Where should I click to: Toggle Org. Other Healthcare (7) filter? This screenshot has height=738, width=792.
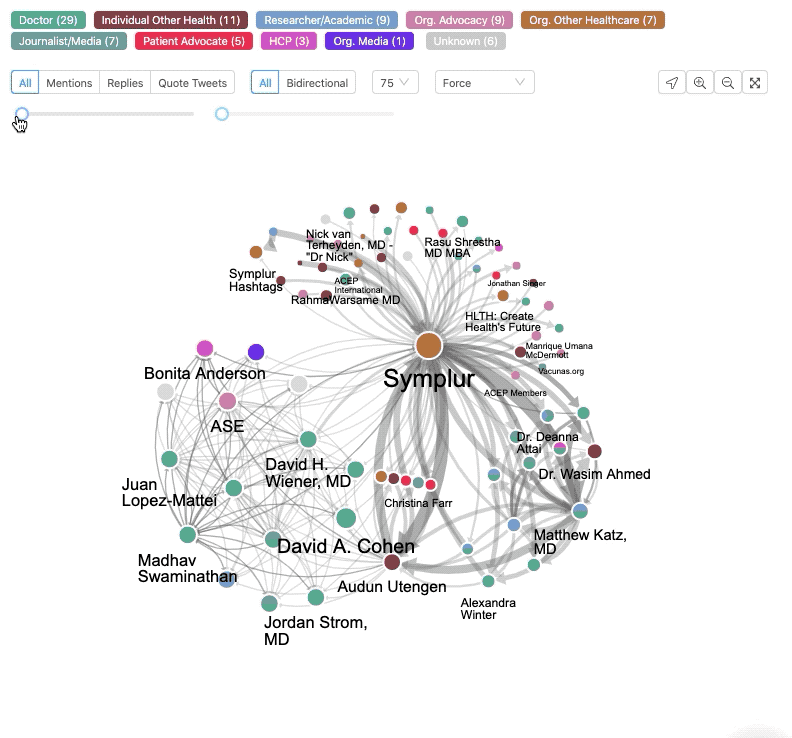(x=592, y=20)
